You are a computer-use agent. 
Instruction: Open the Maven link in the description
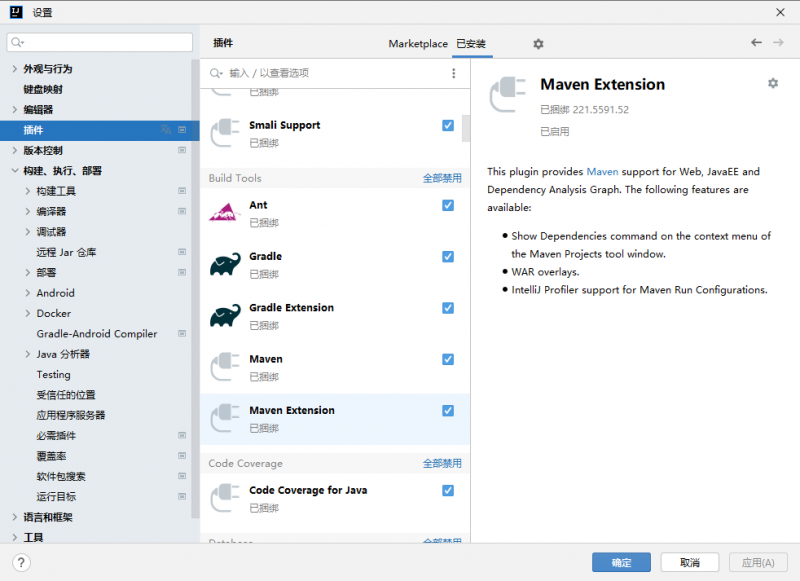[x=602, y=172]
